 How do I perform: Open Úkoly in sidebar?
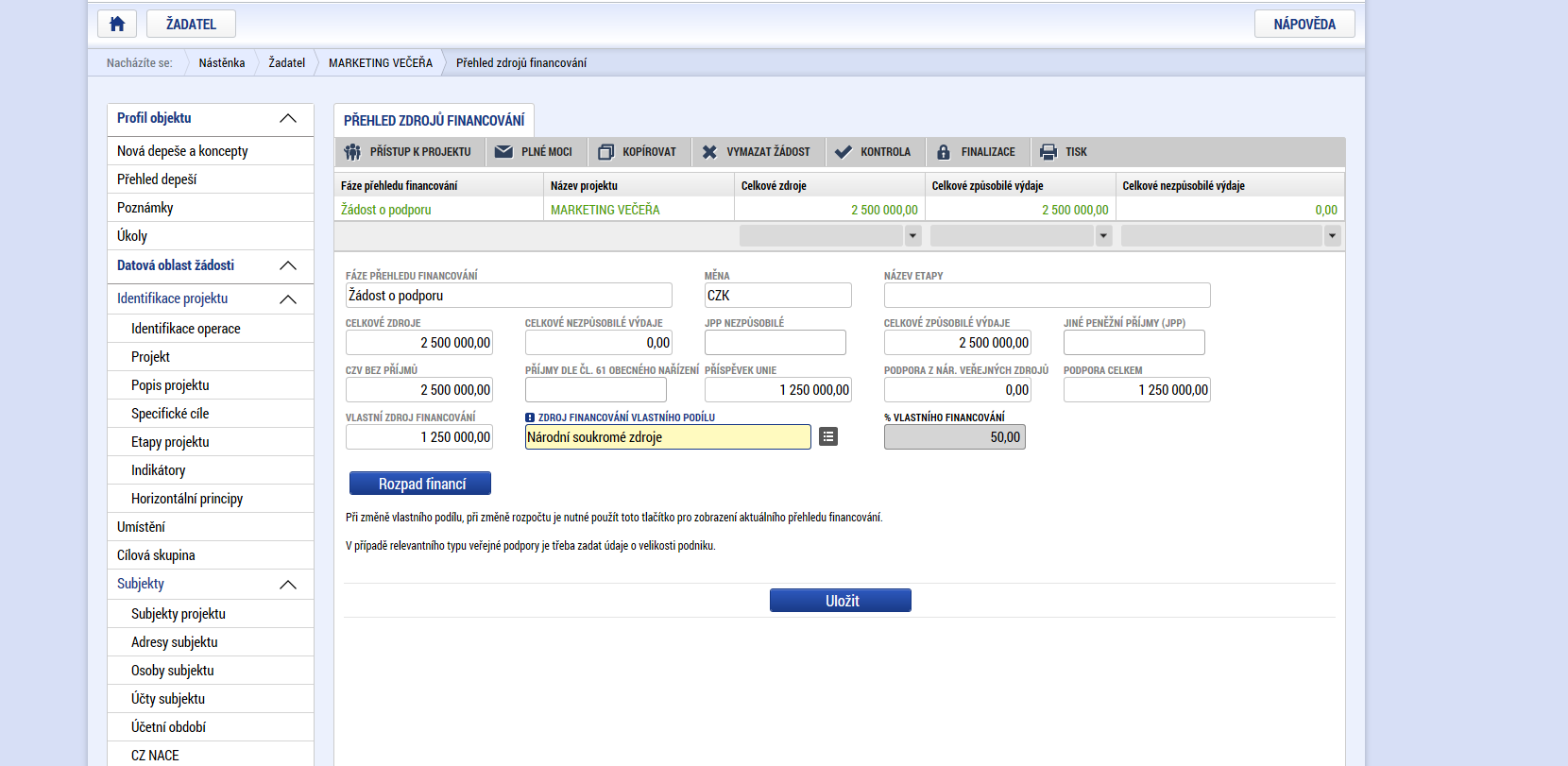click(211, 236)
